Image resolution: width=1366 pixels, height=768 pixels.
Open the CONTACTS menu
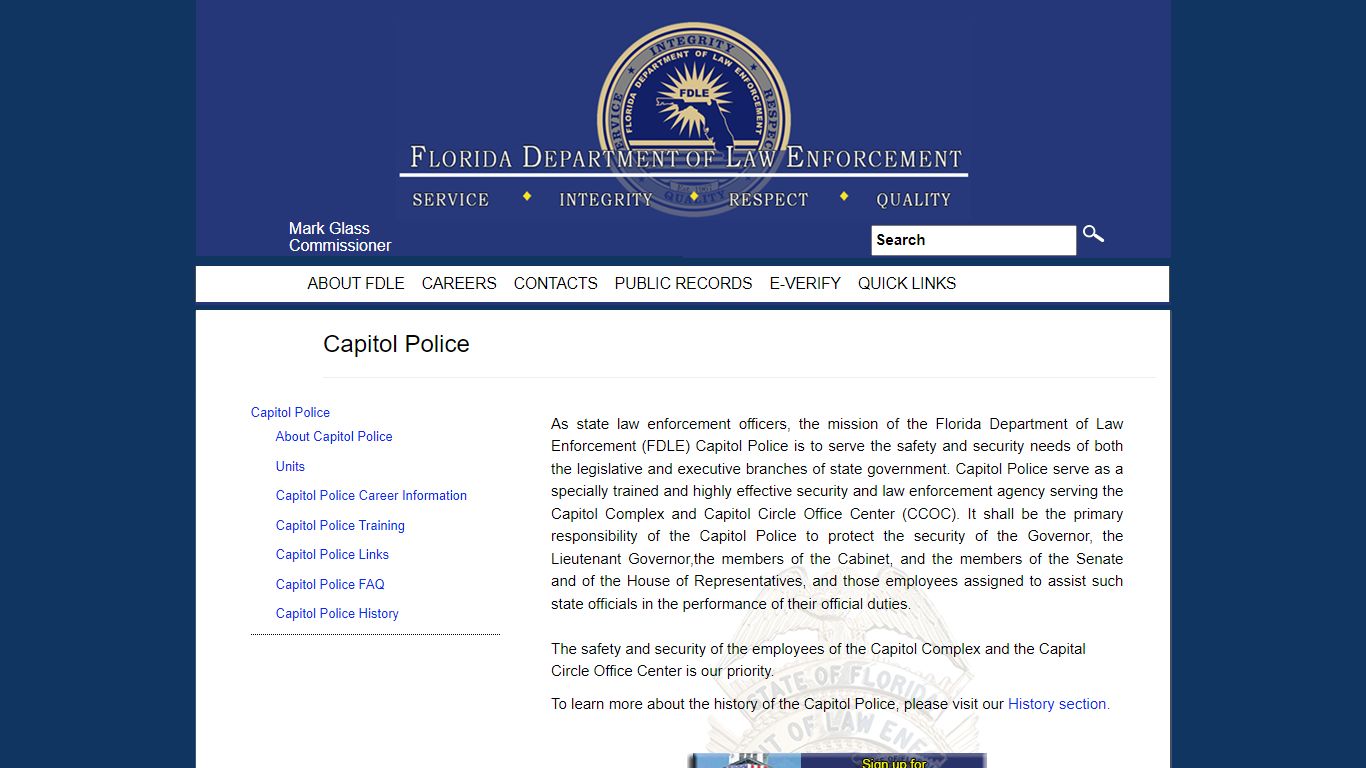[556, 283]
